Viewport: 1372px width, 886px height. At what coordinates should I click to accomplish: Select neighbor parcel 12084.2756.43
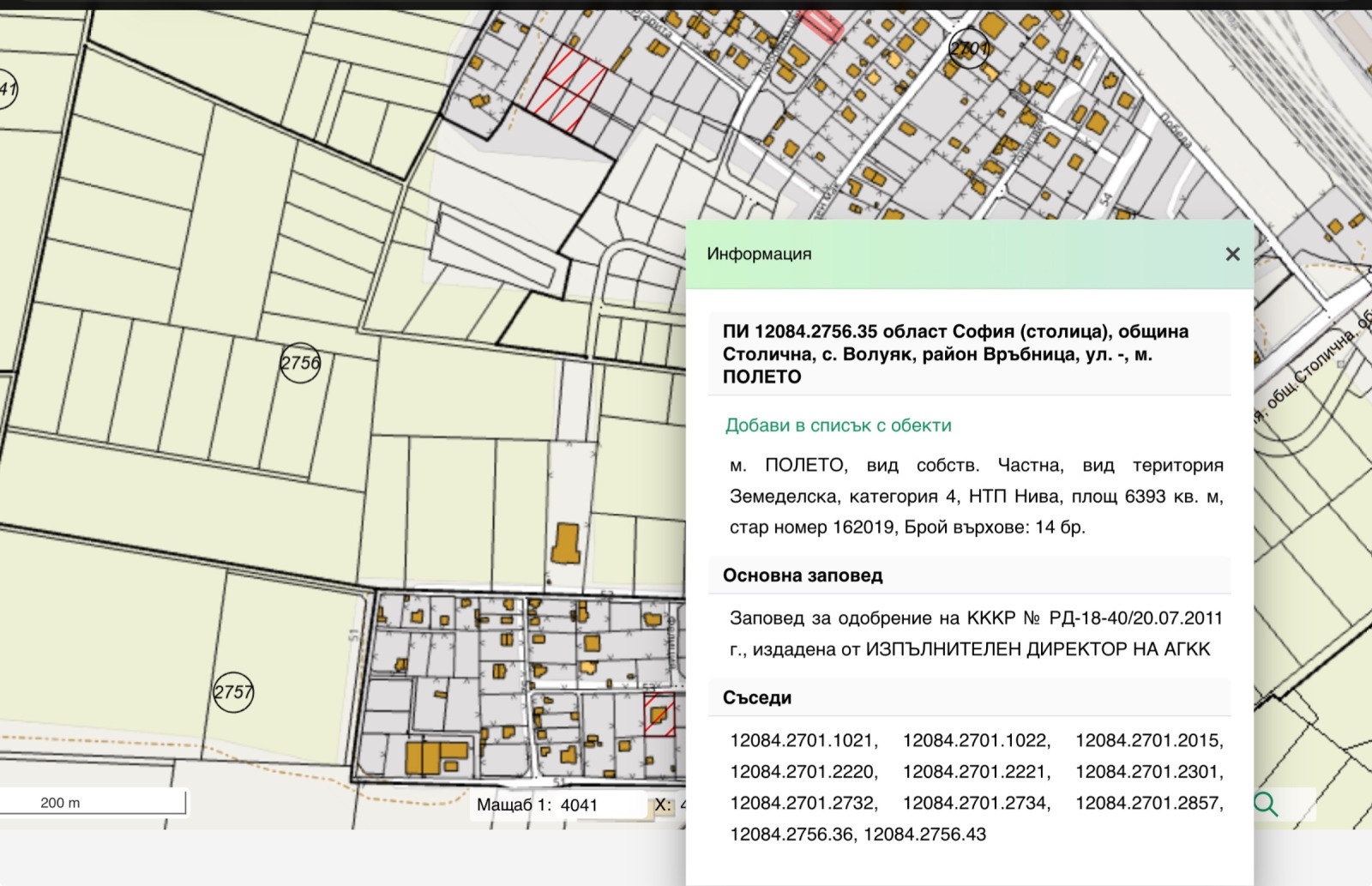925,834
